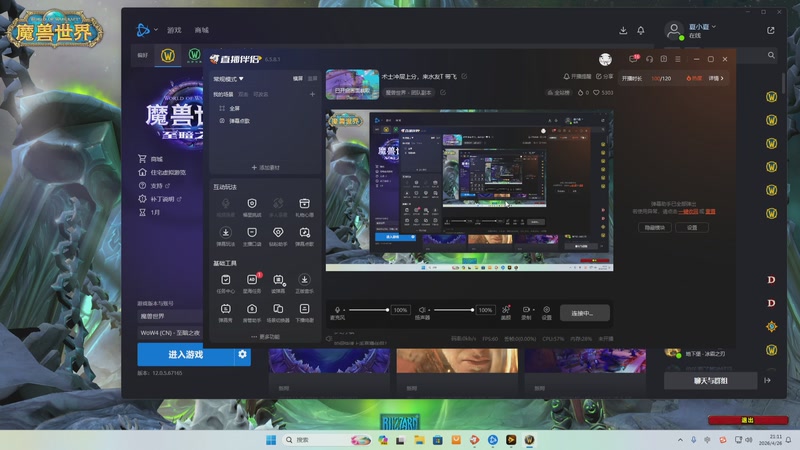Screen dimensions: 800x450
Task: Open 聊天与群组 chat button
Action: tap(710, 381)
